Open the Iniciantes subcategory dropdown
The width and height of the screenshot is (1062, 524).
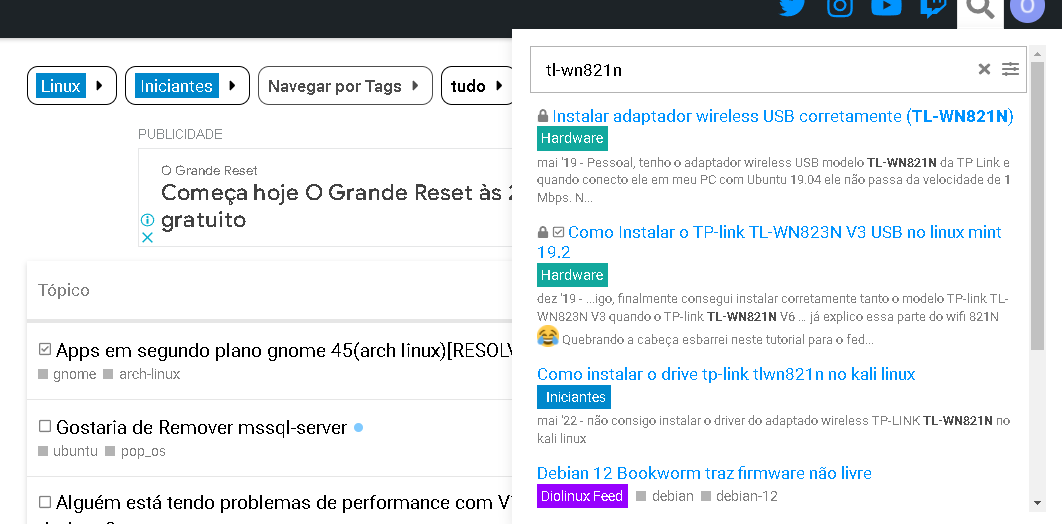tap(187, 86)
